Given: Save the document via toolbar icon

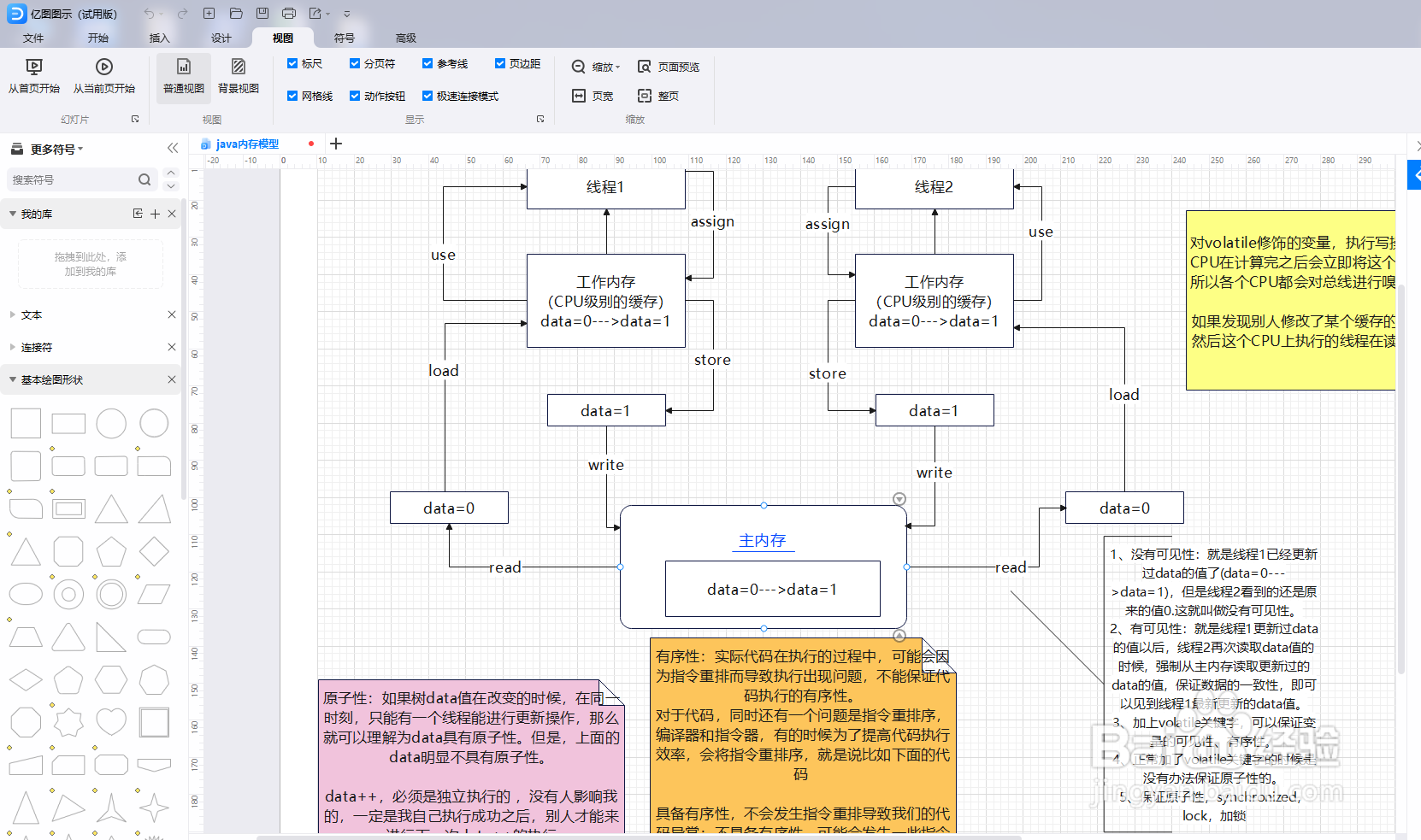Looking at the screenshot, I should click(262, 14).
